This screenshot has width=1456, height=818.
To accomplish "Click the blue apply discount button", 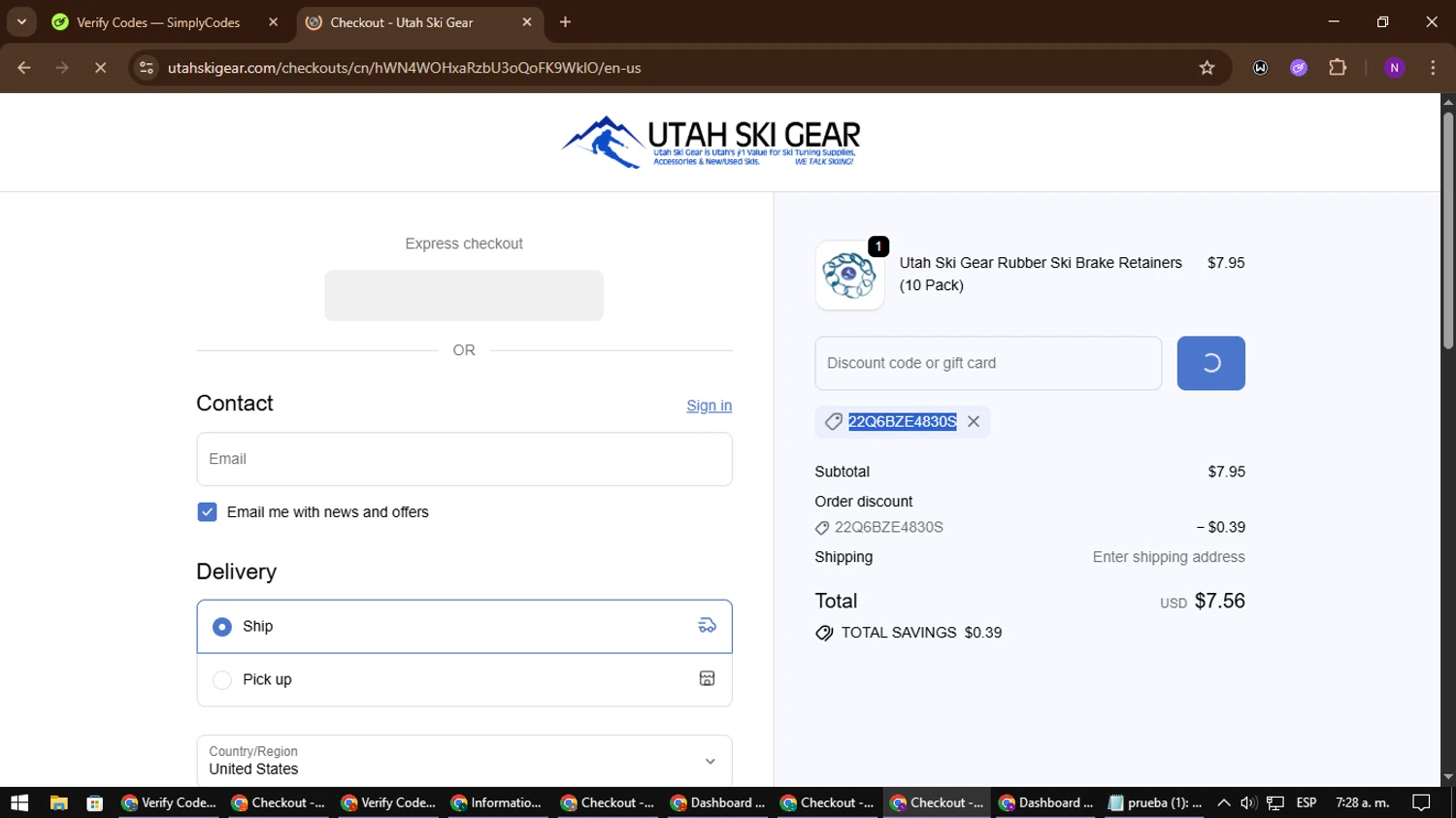I will (x=1210, y=363).
